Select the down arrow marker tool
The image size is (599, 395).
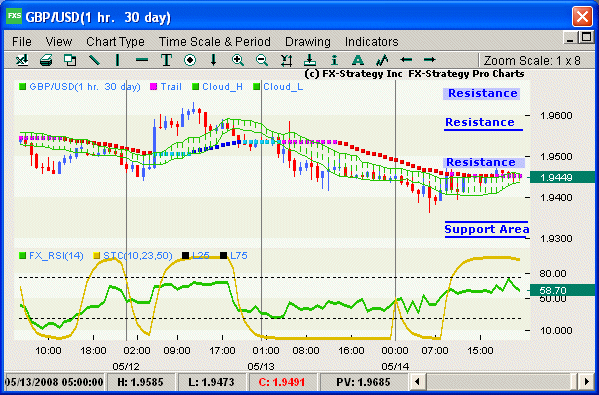[214, 60]
